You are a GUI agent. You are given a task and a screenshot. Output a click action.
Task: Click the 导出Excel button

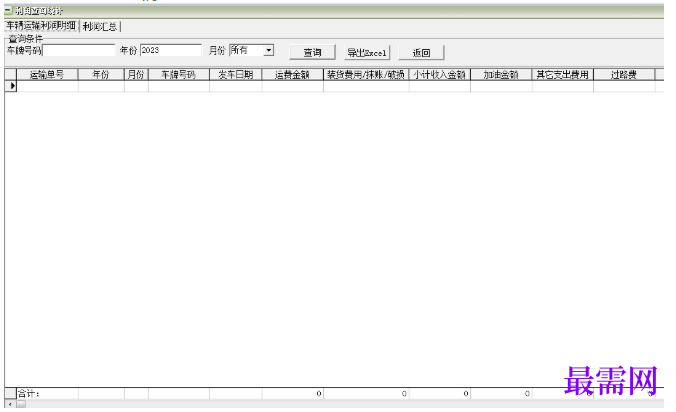[367, 53]
